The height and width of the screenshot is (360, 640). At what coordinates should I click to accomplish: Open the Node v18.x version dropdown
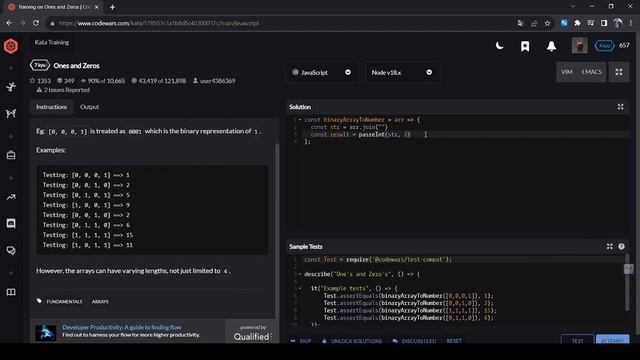[402, 72]
